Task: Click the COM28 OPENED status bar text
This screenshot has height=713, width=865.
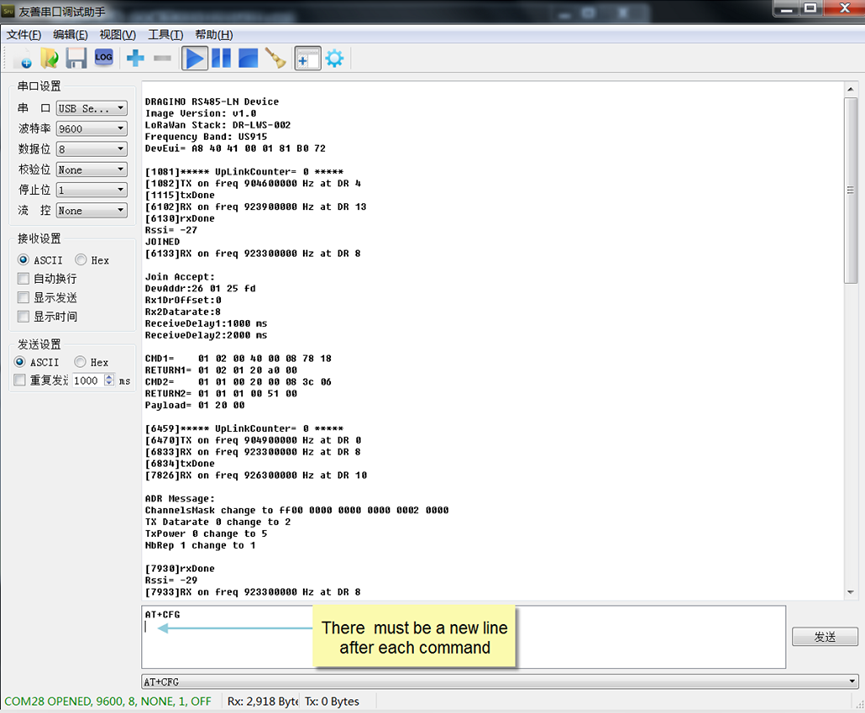Action: click(108, 701)
